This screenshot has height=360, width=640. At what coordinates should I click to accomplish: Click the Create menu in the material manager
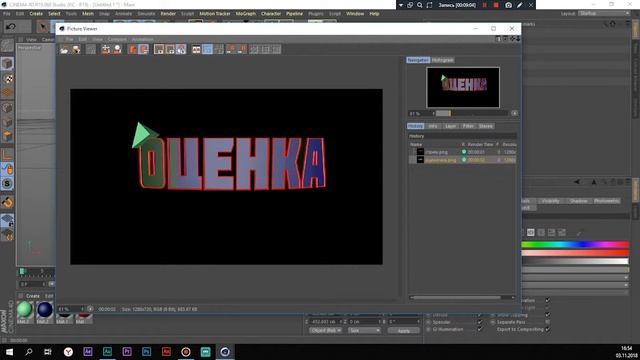click(33, 296)
